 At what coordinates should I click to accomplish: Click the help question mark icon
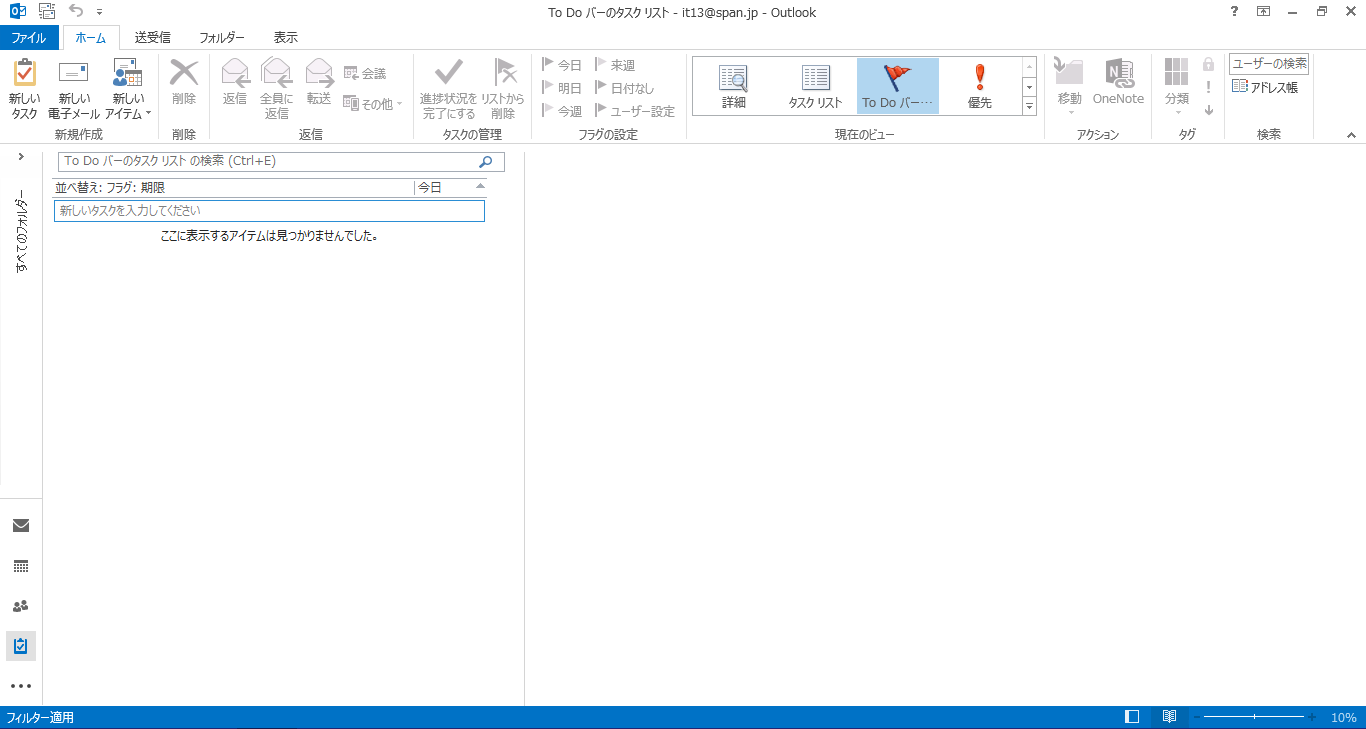(1234, 12)
